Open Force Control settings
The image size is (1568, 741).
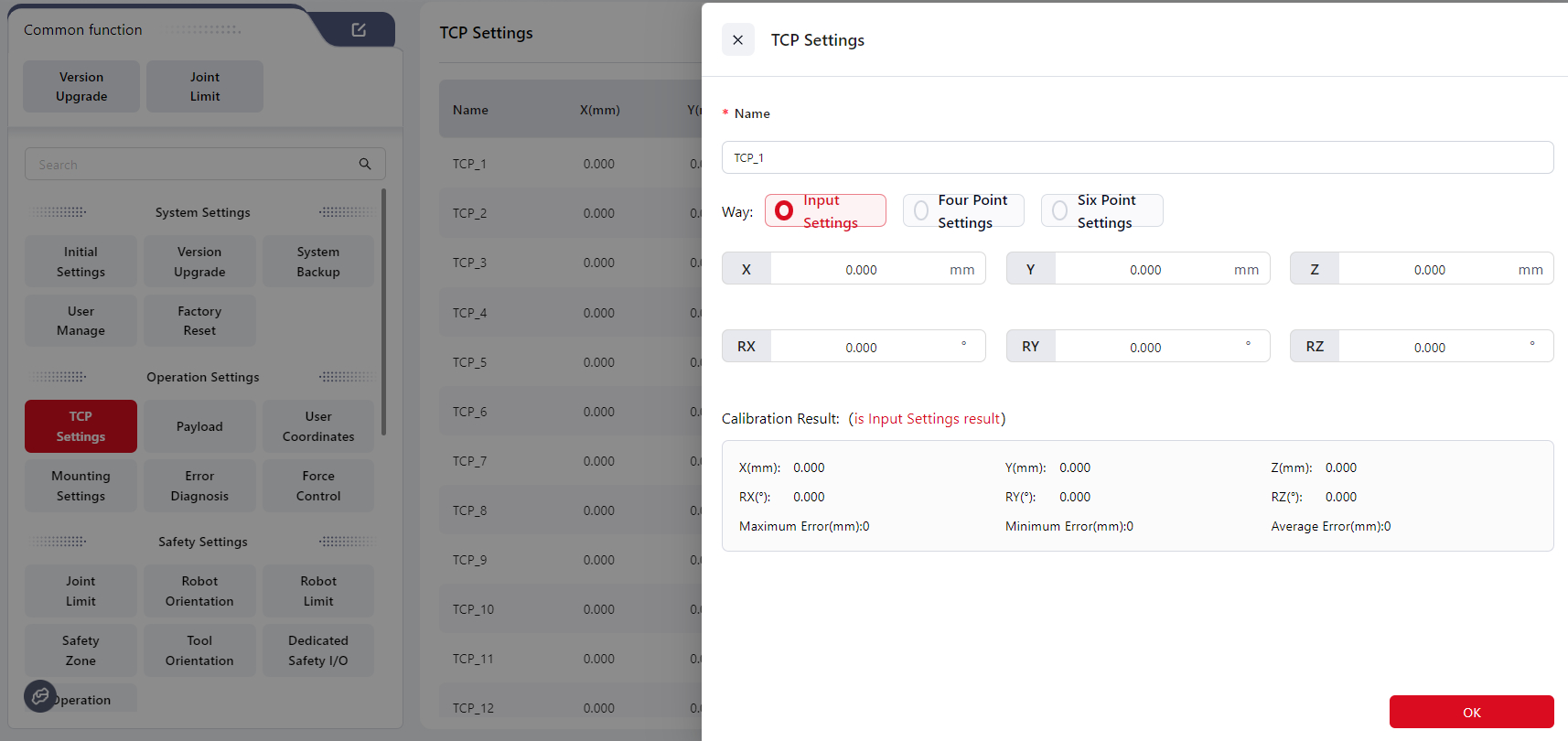[x=317, y=486]
